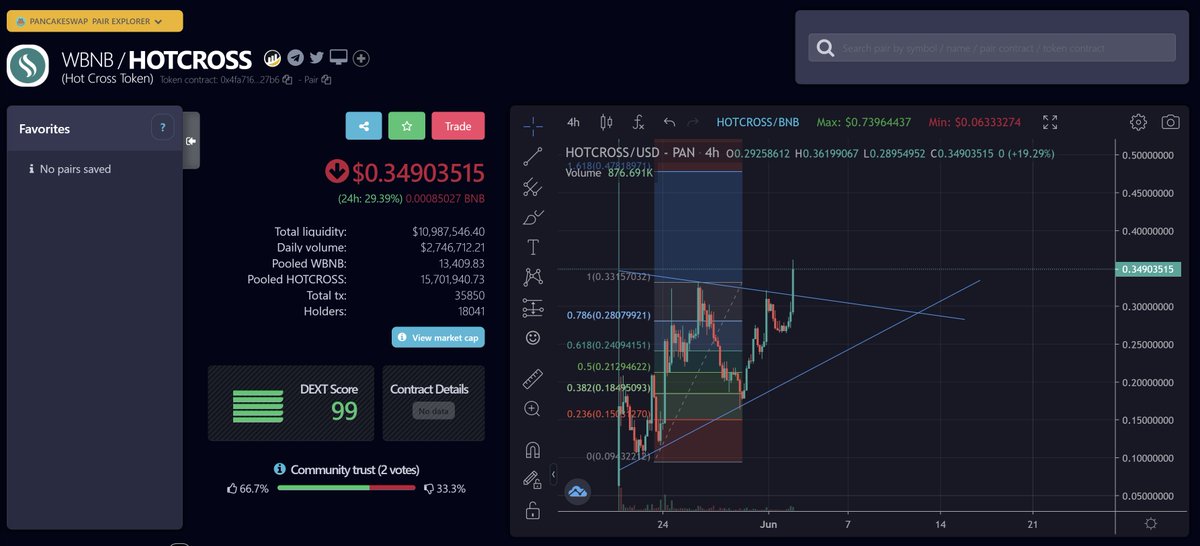Copy the token contract address
Viewport: 1200px width, 546px height.
pos(287,79)
